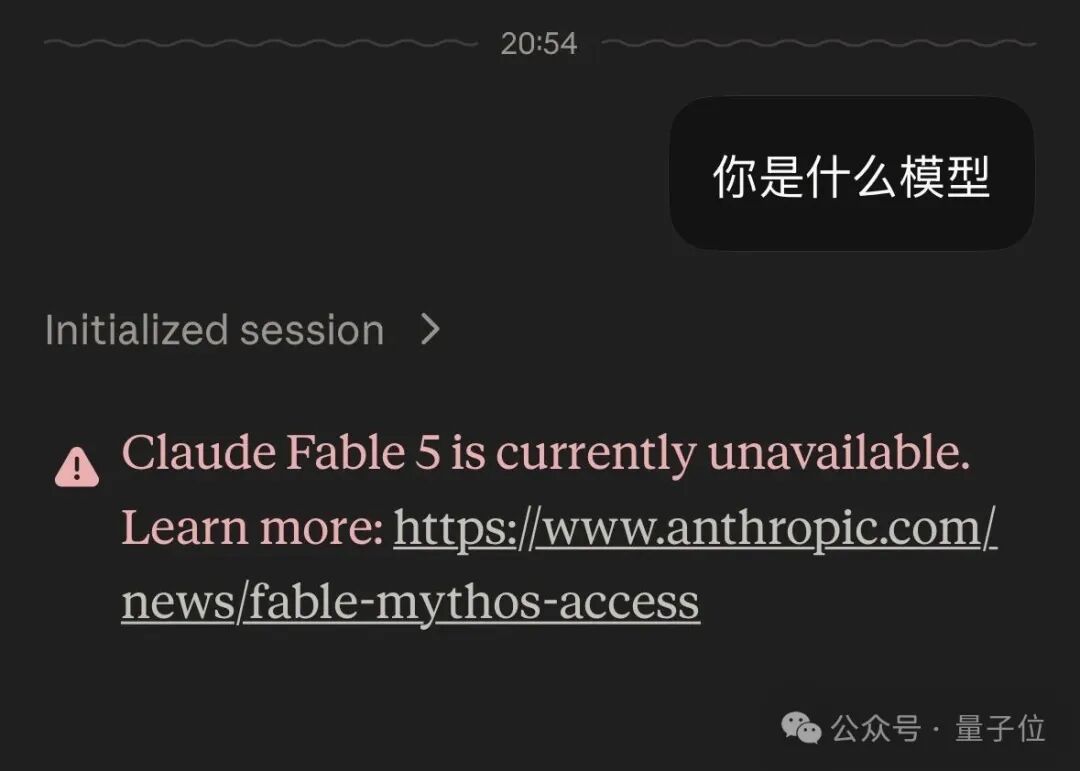Click the 量子位 watermark text

pyautogui.click(x=1000, y=728)
